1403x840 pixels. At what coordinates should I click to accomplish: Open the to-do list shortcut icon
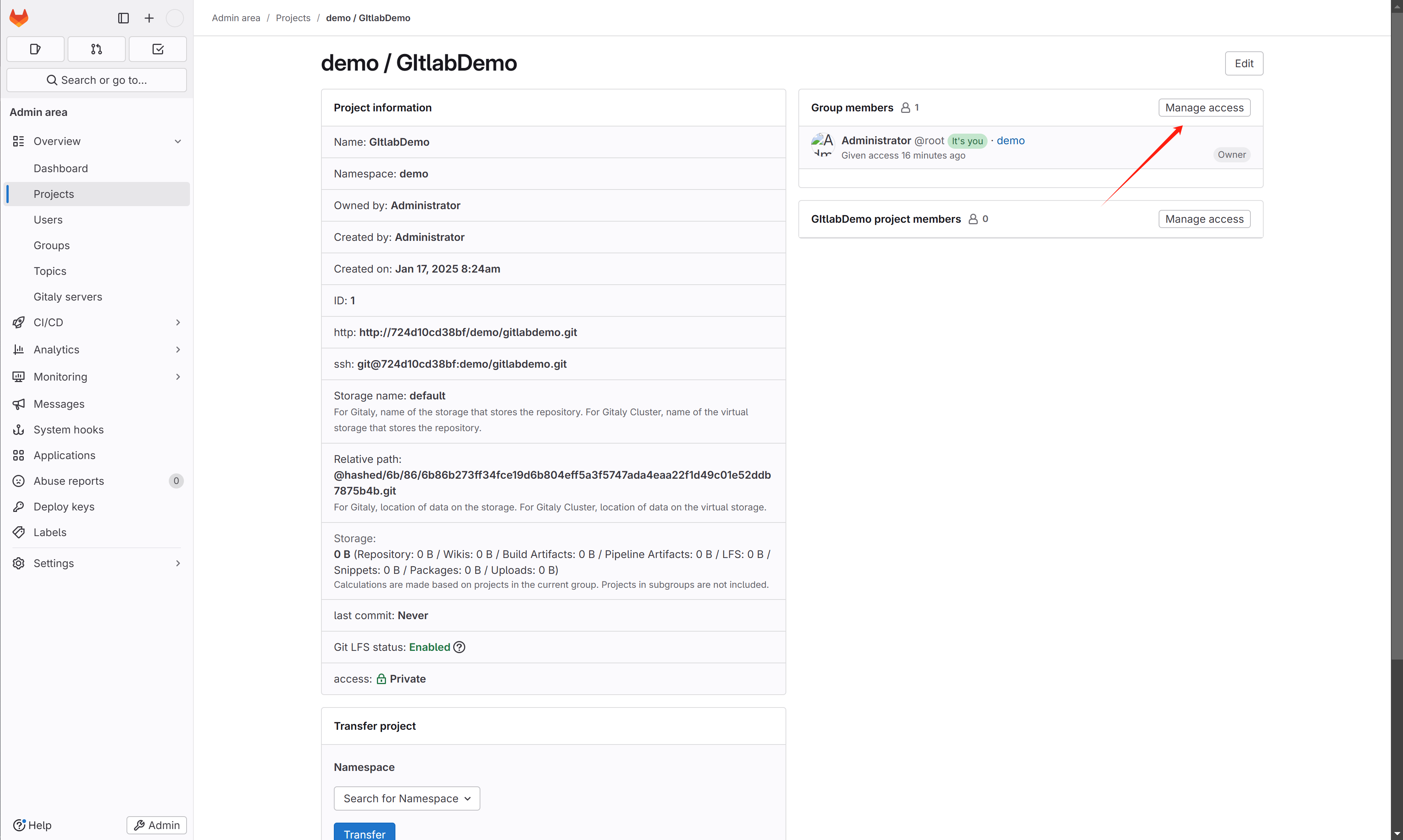pyautogui.click(x=158, y=49)
